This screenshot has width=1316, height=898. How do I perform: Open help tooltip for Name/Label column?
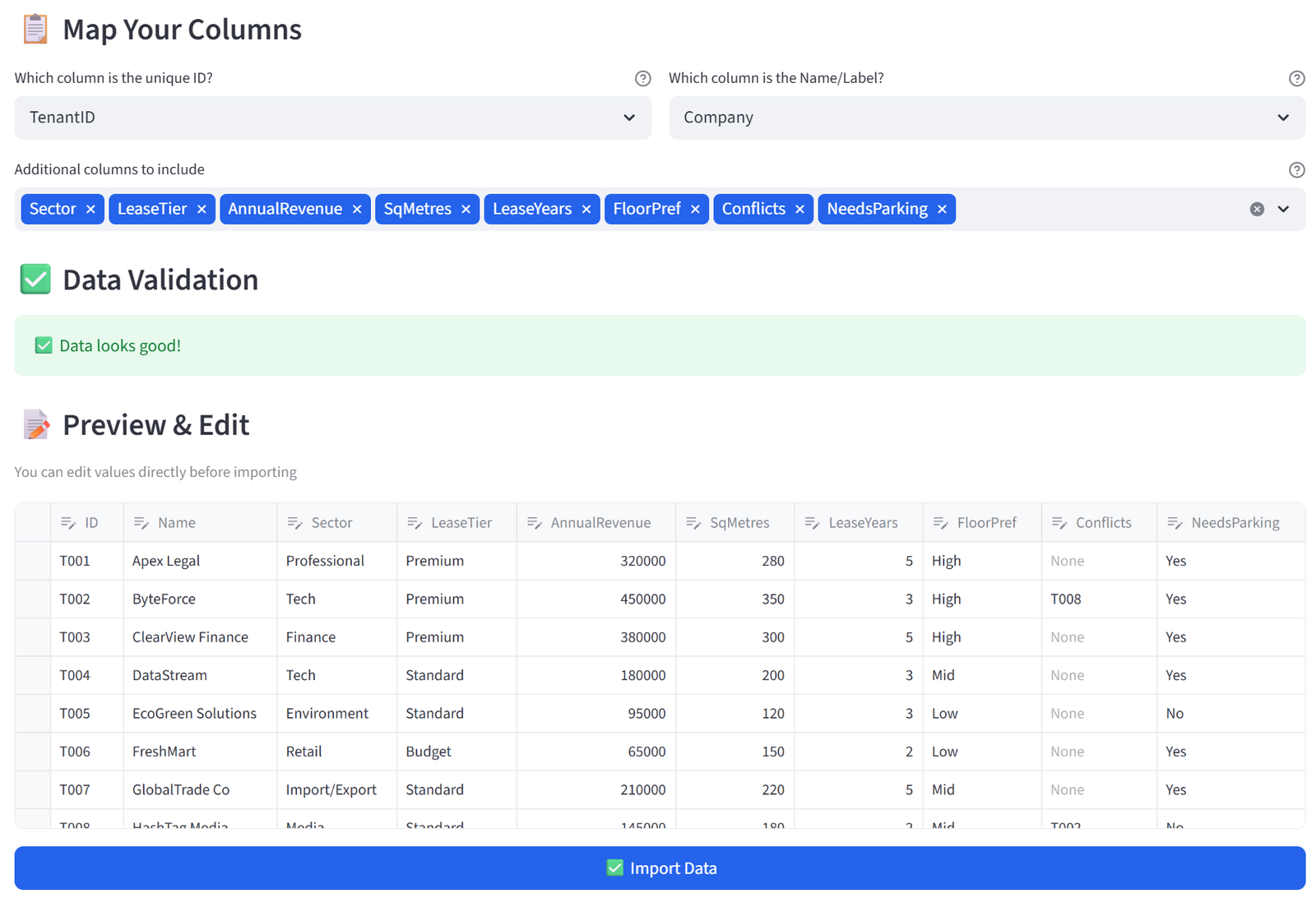point(1297,78)
